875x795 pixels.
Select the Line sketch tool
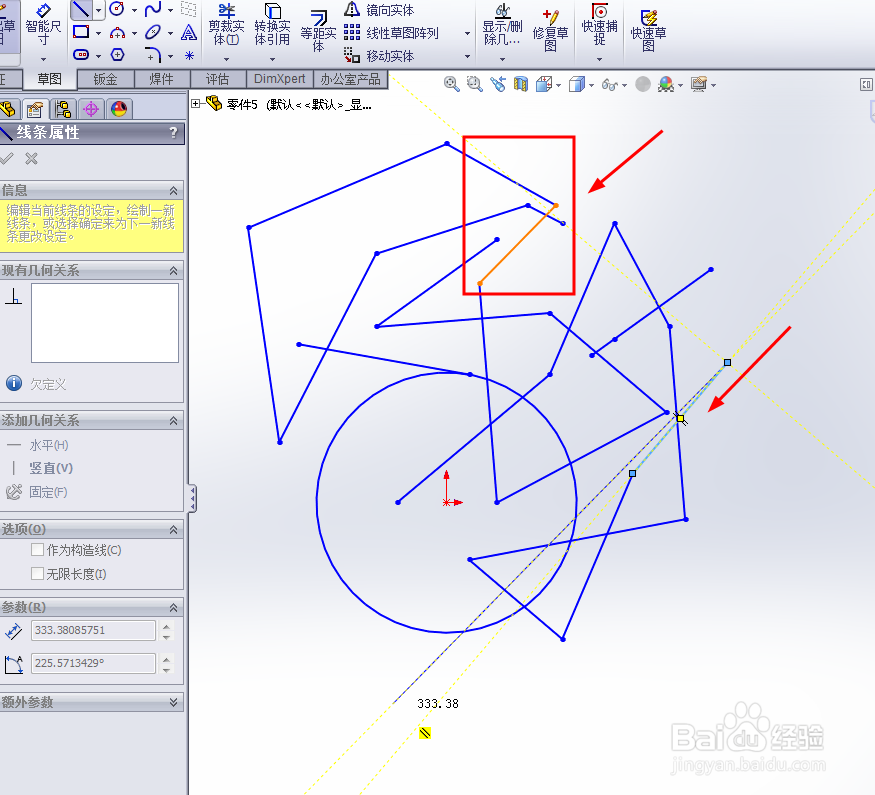[81, 9]
